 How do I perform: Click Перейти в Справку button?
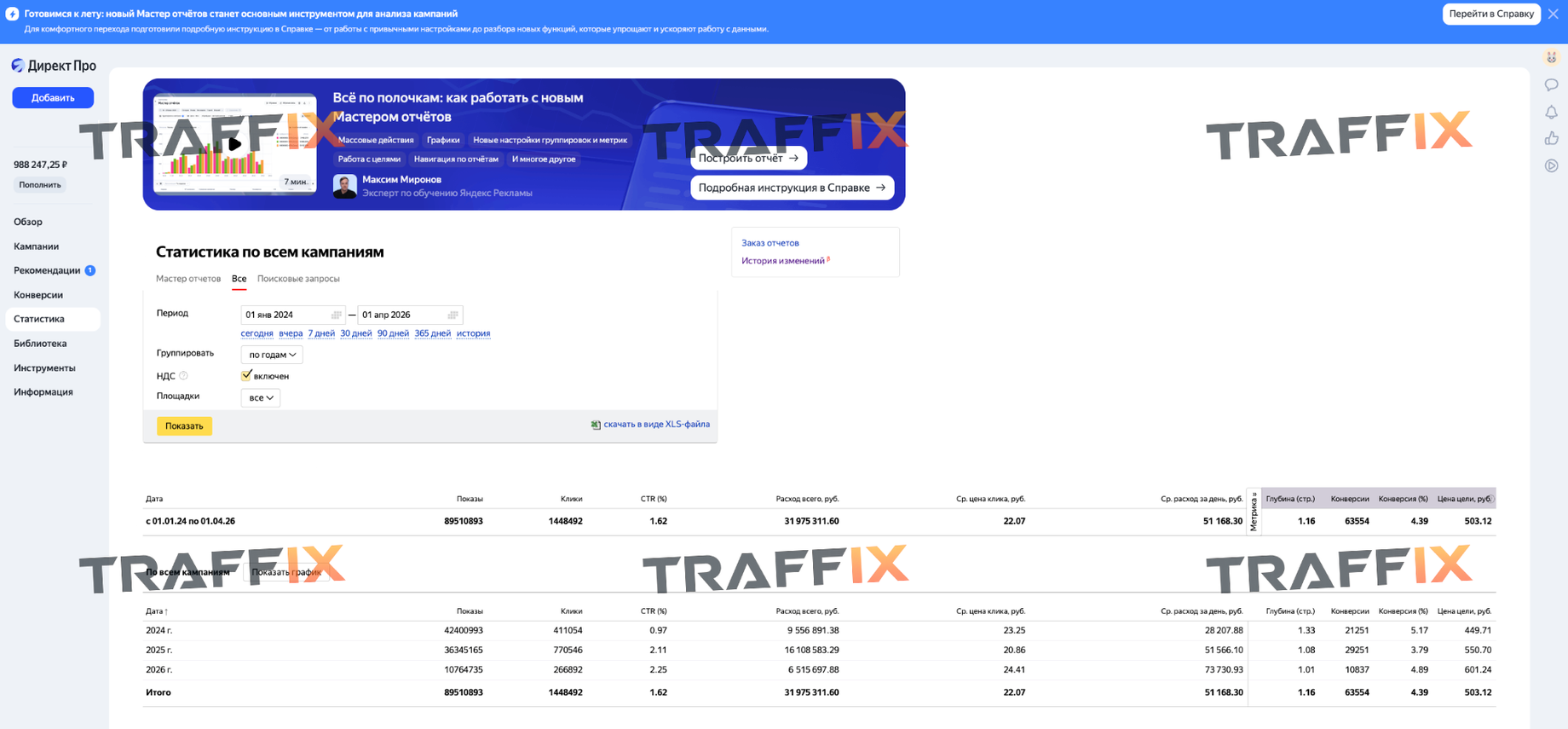[1491, 14]
